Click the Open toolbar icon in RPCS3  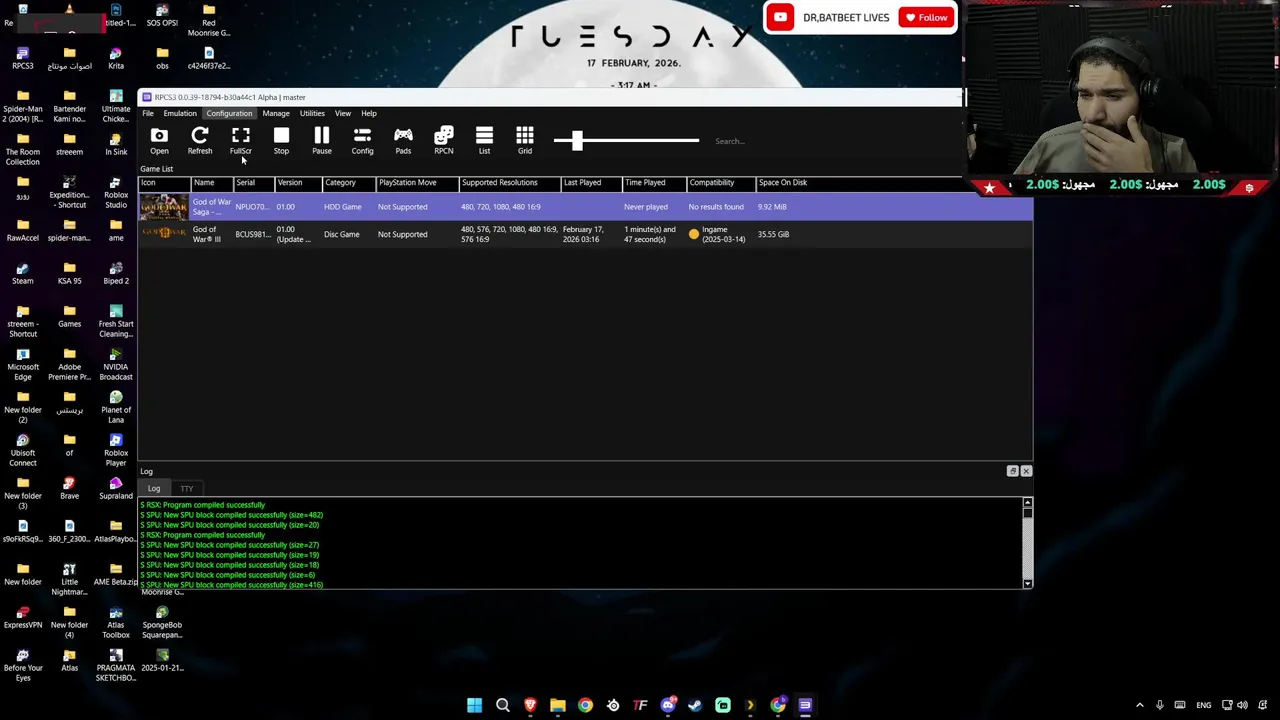click(x=159, y=141)
